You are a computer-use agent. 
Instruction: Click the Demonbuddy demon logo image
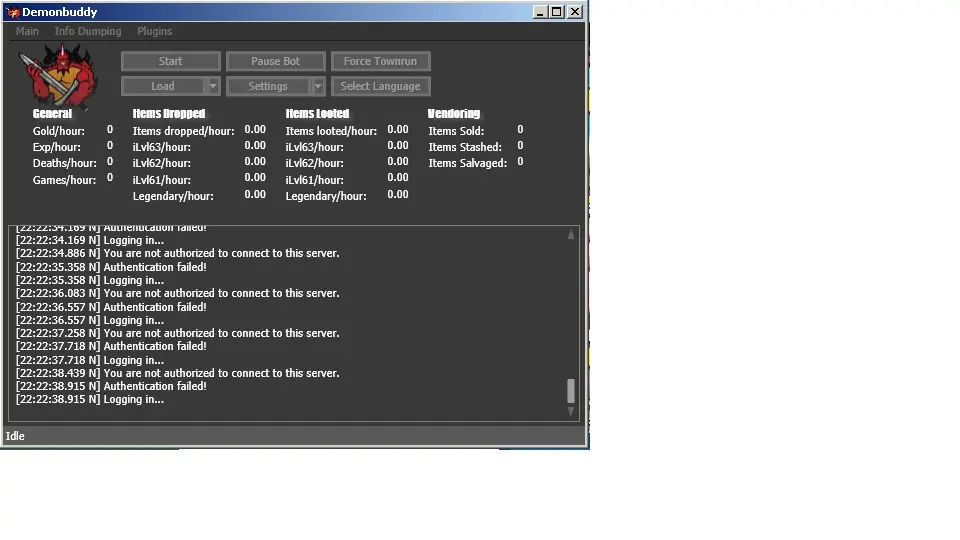click(58, 76)
